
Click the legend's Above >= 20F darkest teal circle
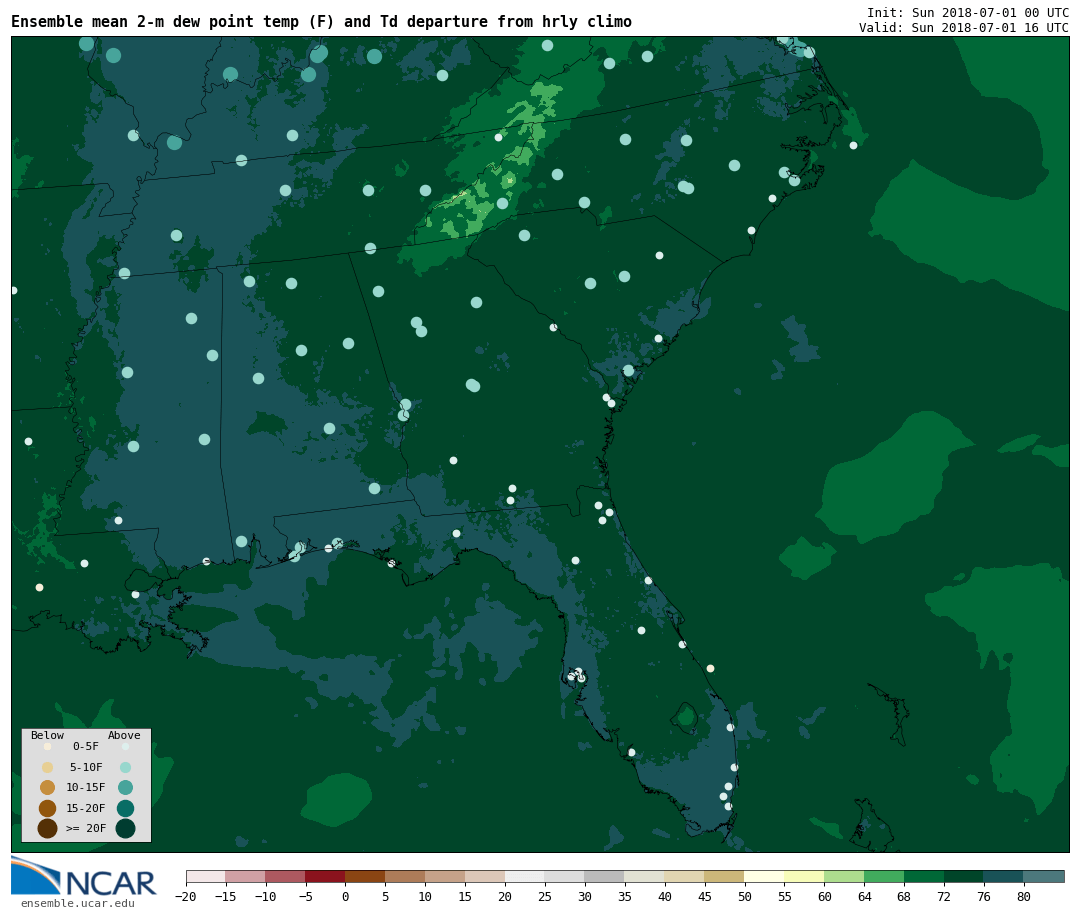click(x=125, y=828)
